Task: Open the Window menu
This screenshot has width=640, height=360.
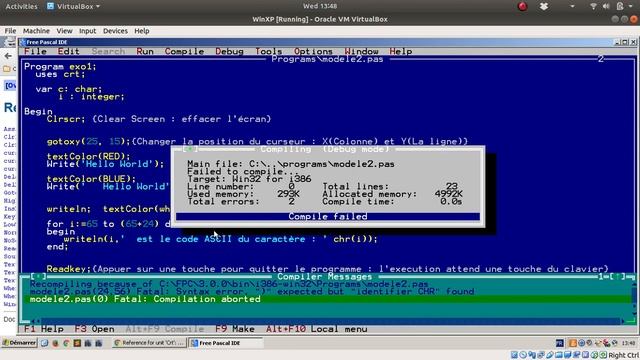Action: click(361, 51)
